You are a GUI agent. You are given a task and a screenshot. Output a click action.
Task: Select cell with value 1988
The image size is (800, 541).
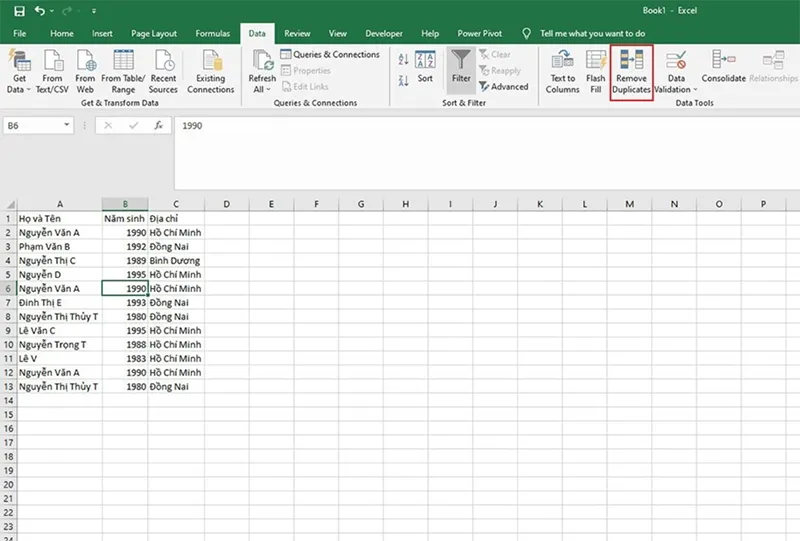(x=125, y=345)
